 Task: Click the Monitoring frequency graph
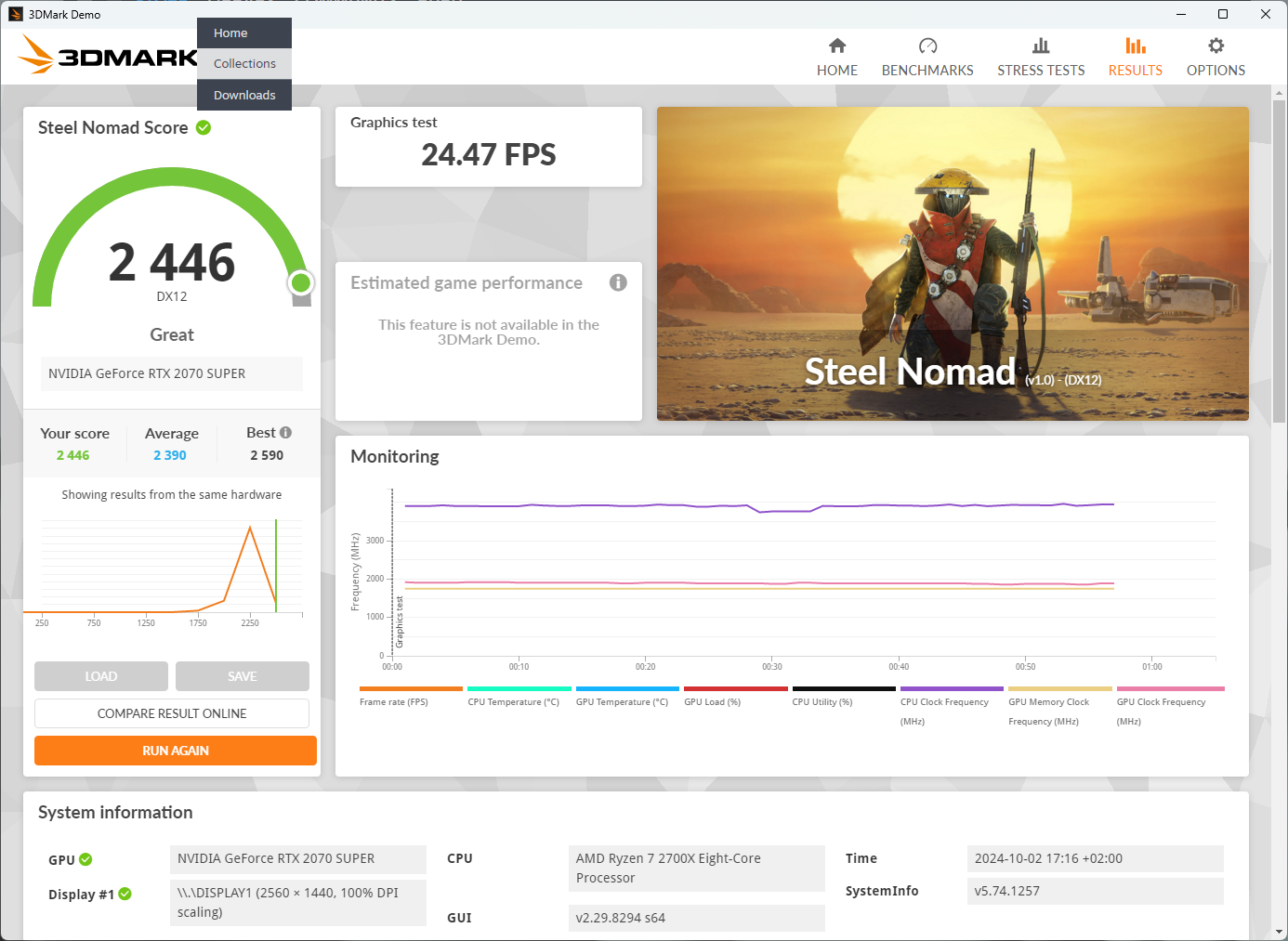pos(804,573)
